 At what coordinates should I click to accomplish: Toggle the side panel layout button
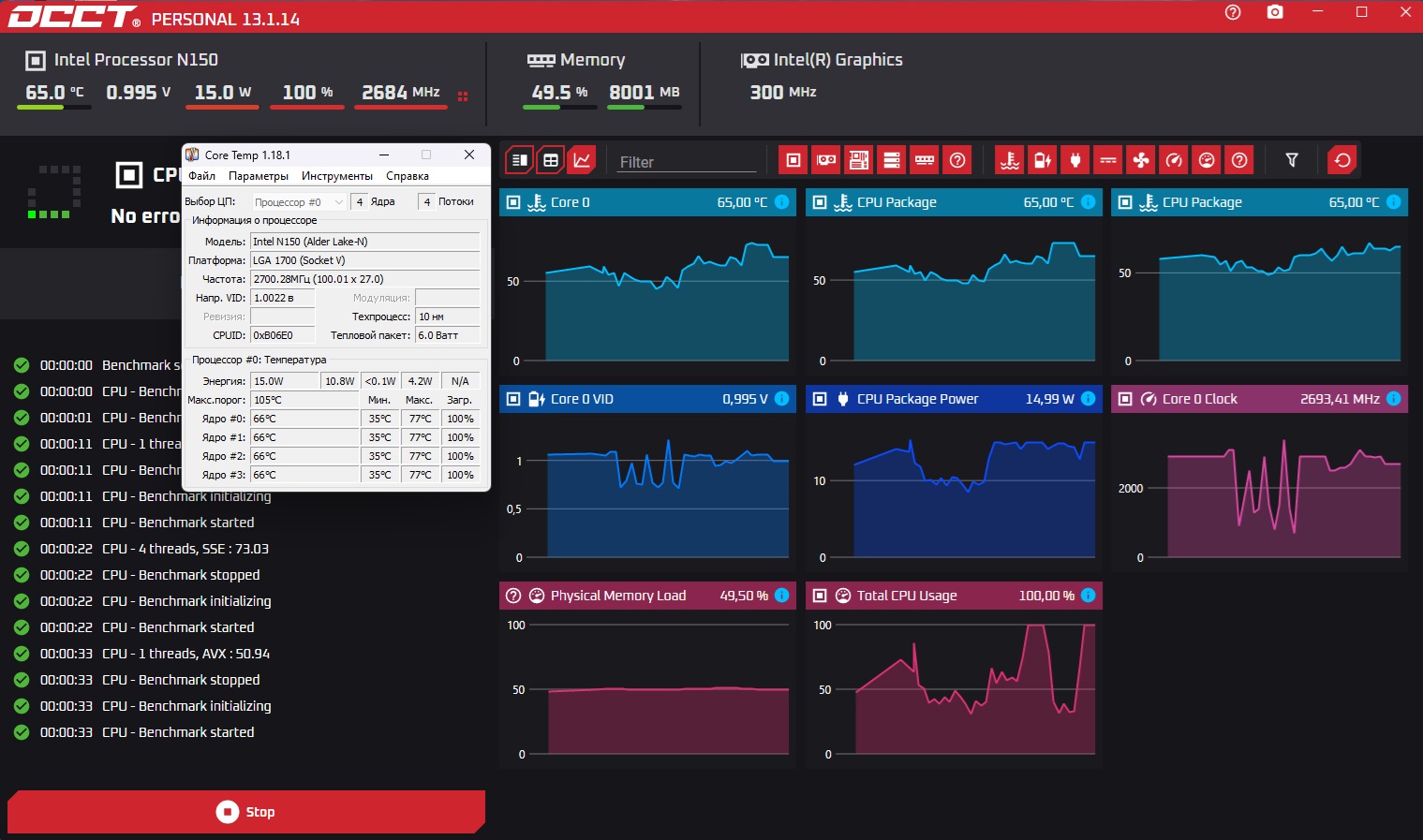point(520,160)
